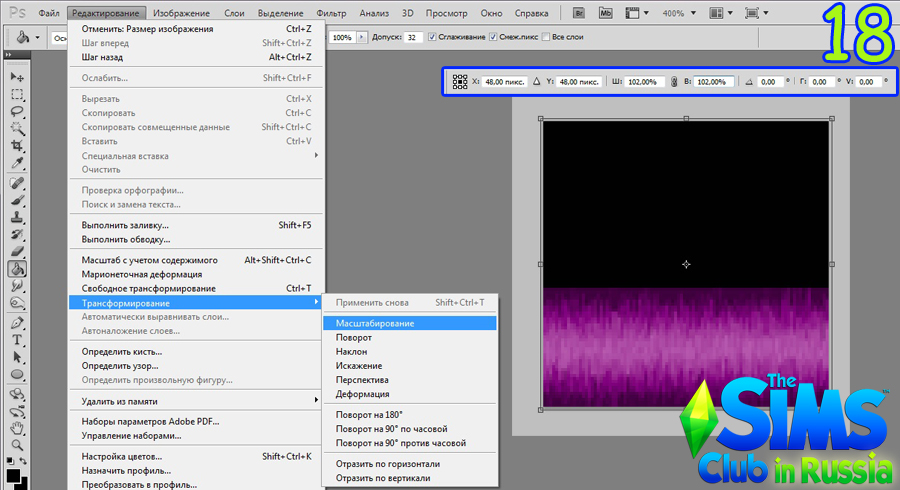
Task: Select the Move tool
Action: (x=17, y=77)
